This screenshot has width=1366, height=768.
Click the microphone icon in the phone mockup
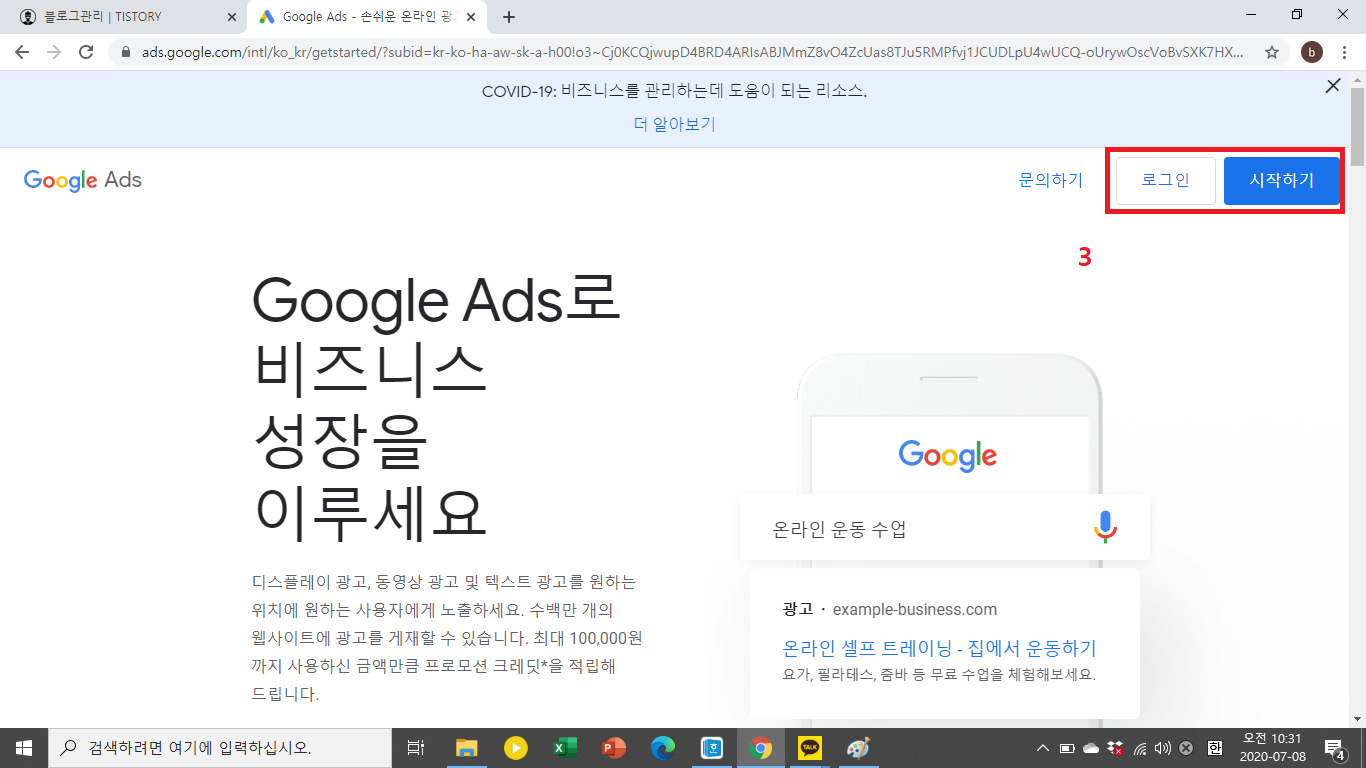point(1105,527)
